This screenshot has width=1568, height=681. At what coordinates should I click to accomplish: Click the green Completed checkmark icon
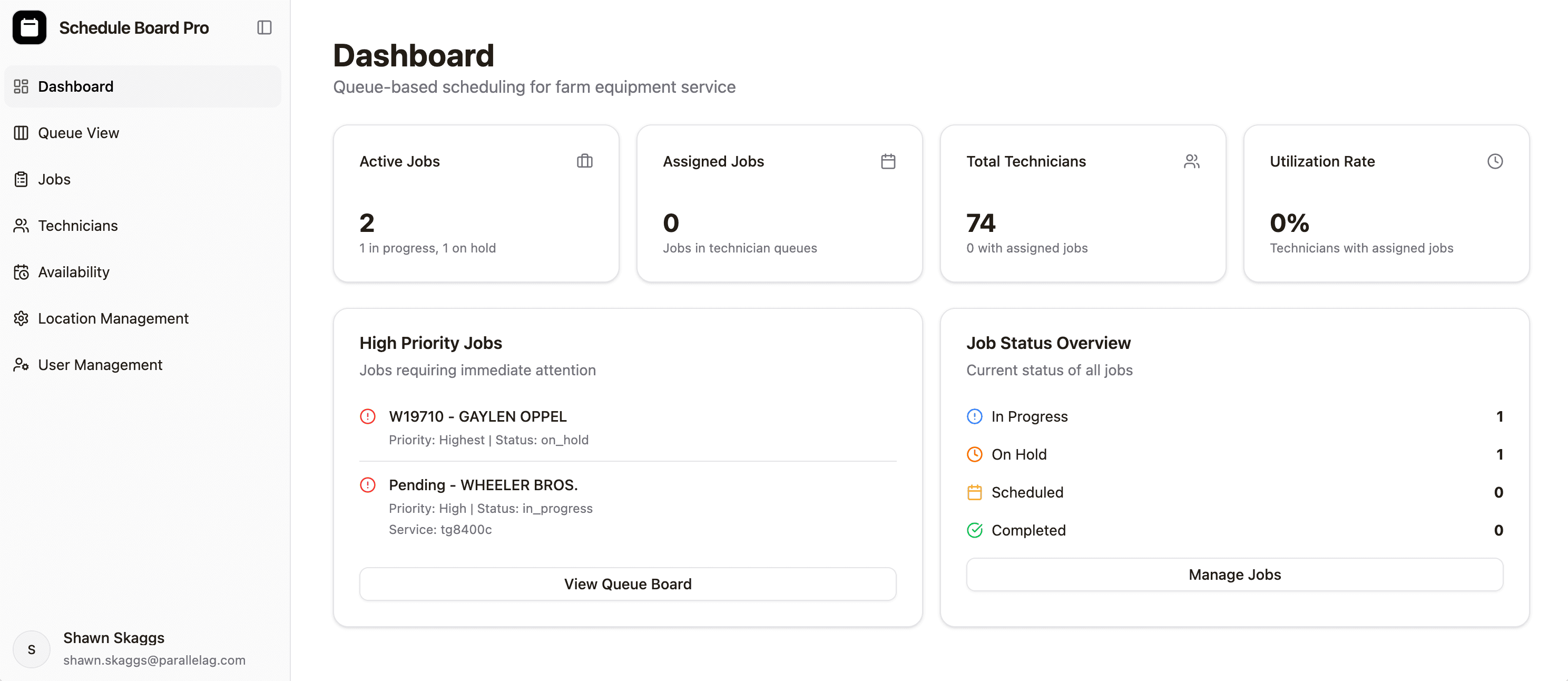click(x=975, y=530)
